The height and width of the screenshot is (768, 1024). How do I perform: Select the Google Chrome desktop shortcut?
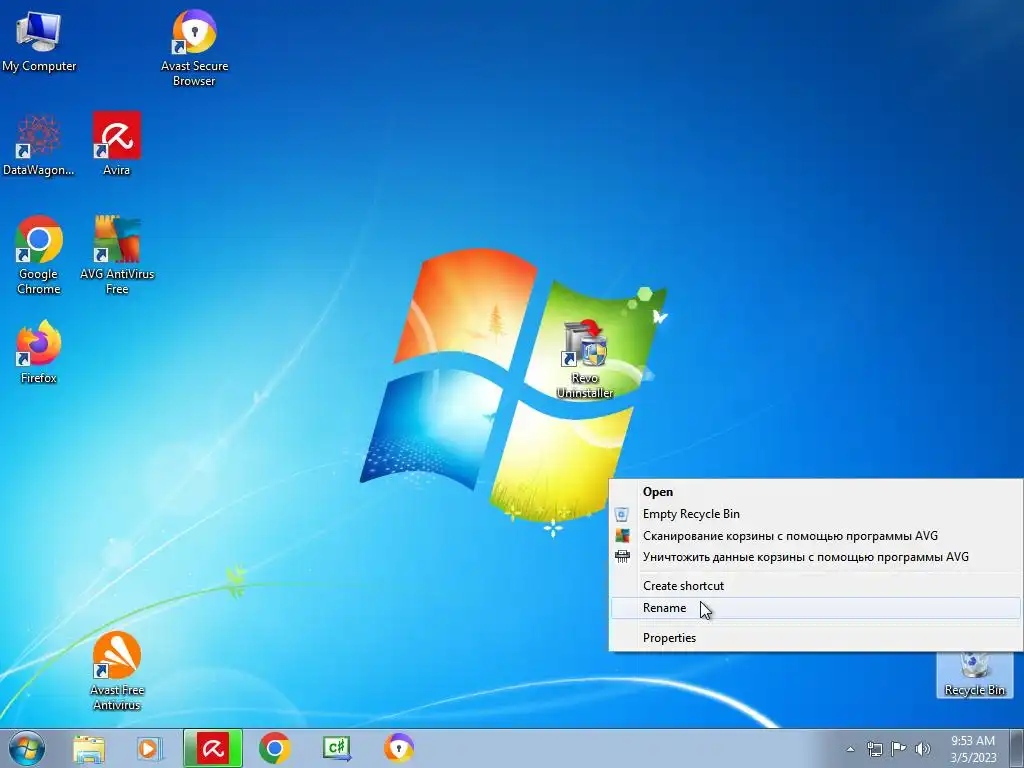tap(39, 255)
